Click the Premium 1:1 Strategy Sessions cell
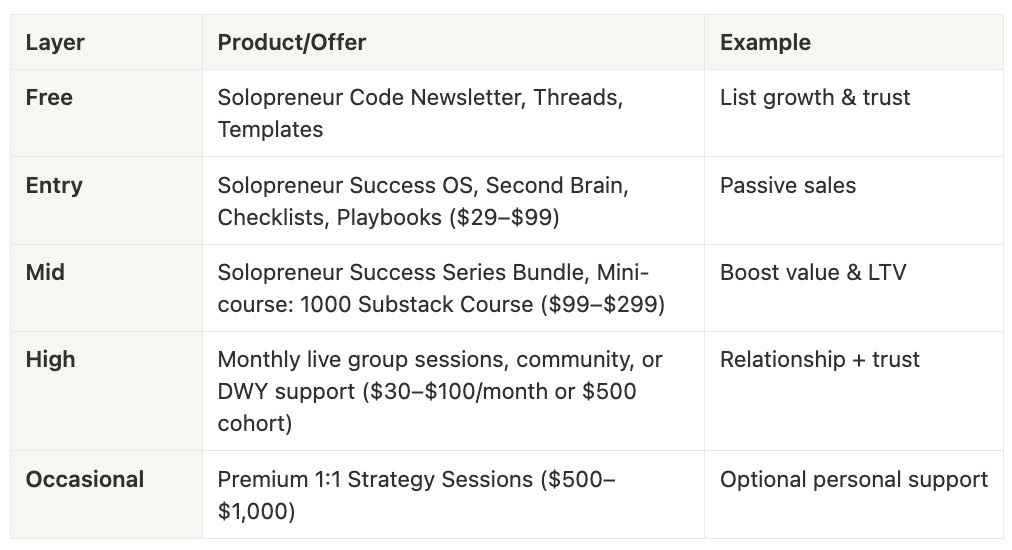 tap(453, 494)
